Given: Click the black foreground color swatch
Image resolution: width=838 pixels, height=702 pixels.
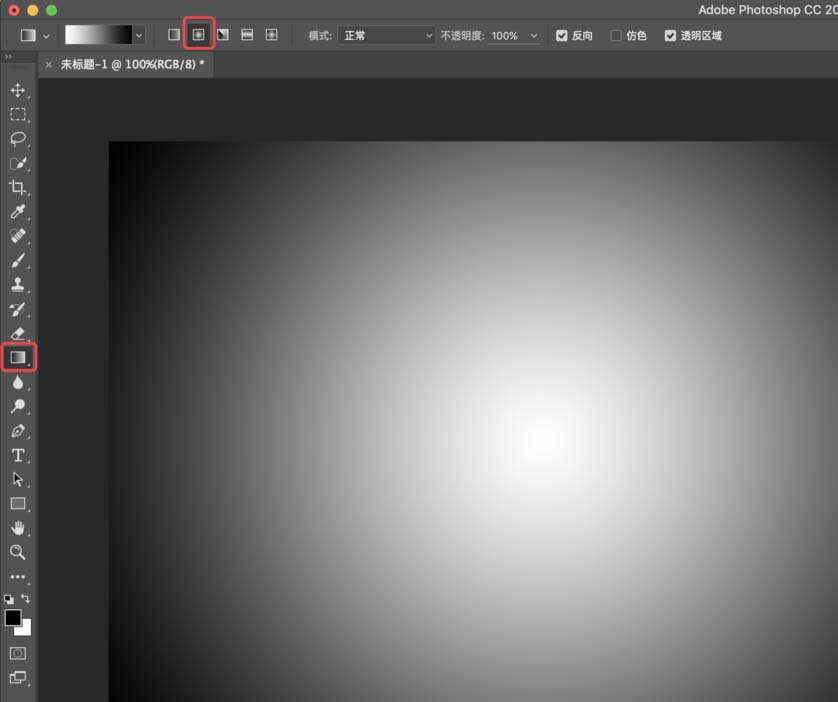Looking at the screenshot, I should click(13, 618).
